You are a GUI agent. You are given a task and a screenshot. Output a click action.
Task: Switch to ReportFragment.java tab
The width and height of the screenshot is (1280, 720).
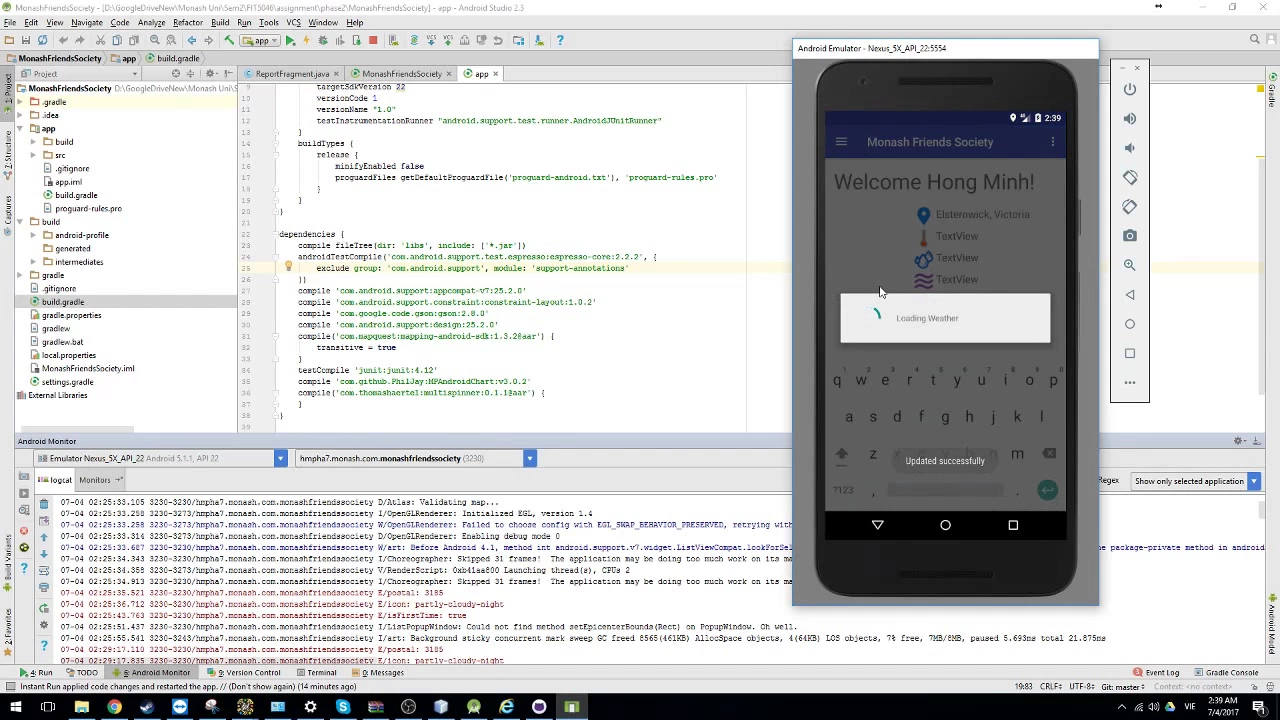(291, 74)
